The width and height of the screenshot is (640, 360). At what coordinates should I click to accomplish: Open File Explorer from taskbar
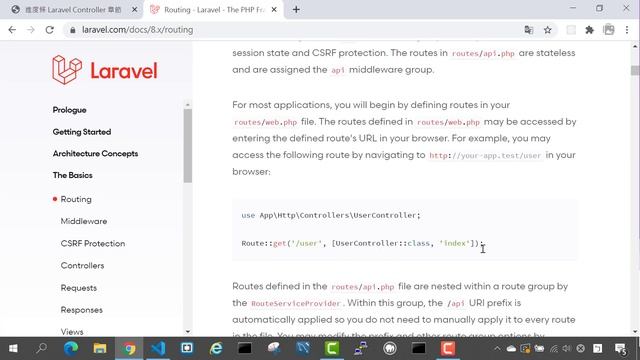(100, 349)
